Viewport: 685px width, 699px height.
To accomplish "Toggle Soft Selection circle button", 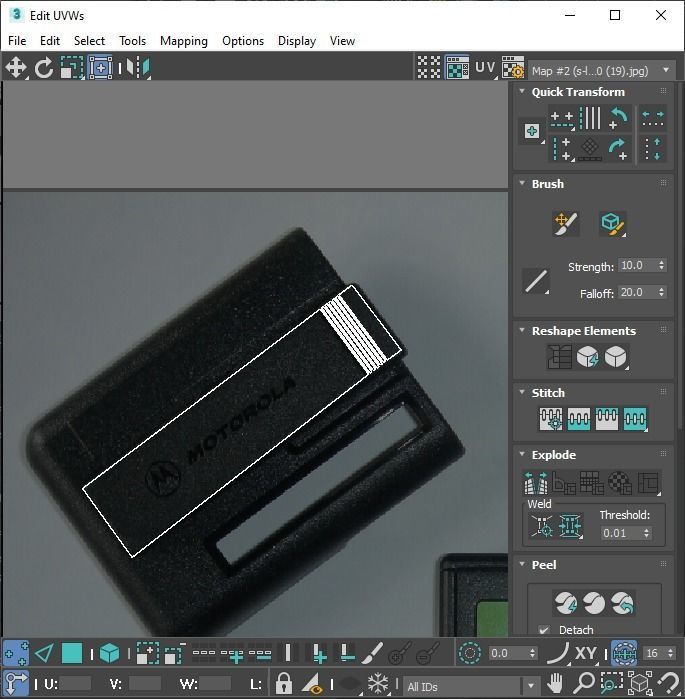I will tap(470, 654).
